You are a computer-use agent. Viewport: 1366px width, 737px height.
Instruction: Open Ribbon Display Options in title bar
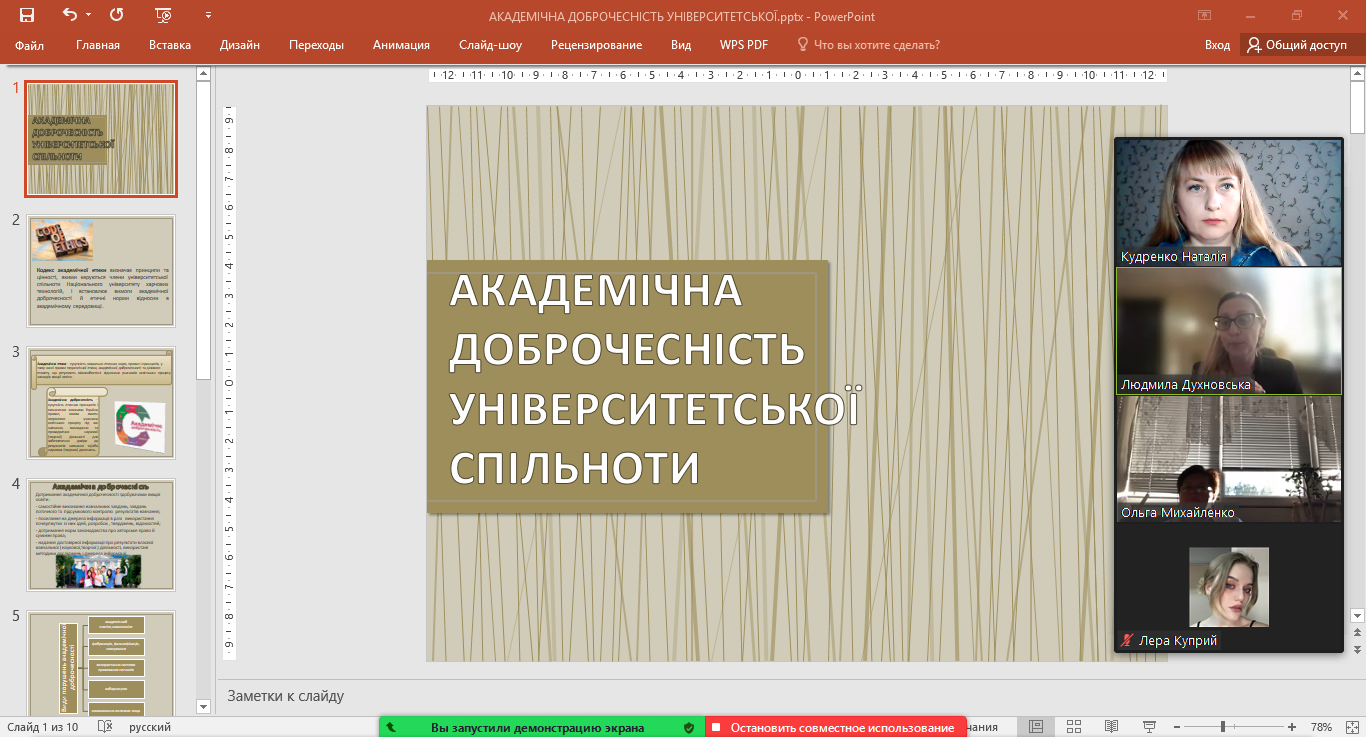point(1204,15)
